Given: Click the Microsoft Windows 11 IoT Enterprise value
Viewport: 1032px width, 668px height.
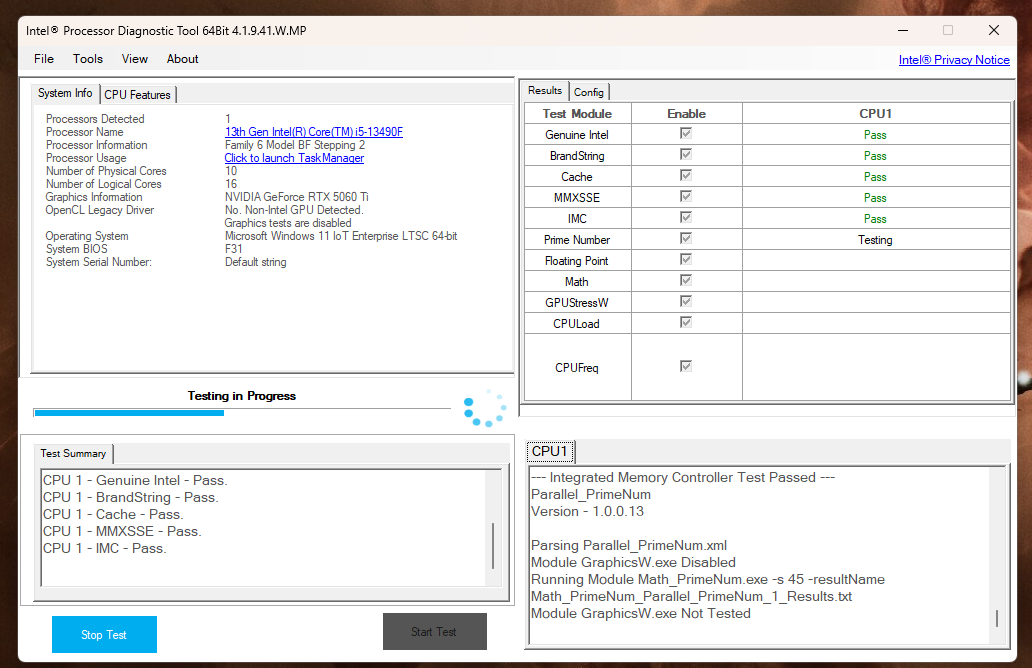Looking at the screenshot, I should tap(341, 236).
